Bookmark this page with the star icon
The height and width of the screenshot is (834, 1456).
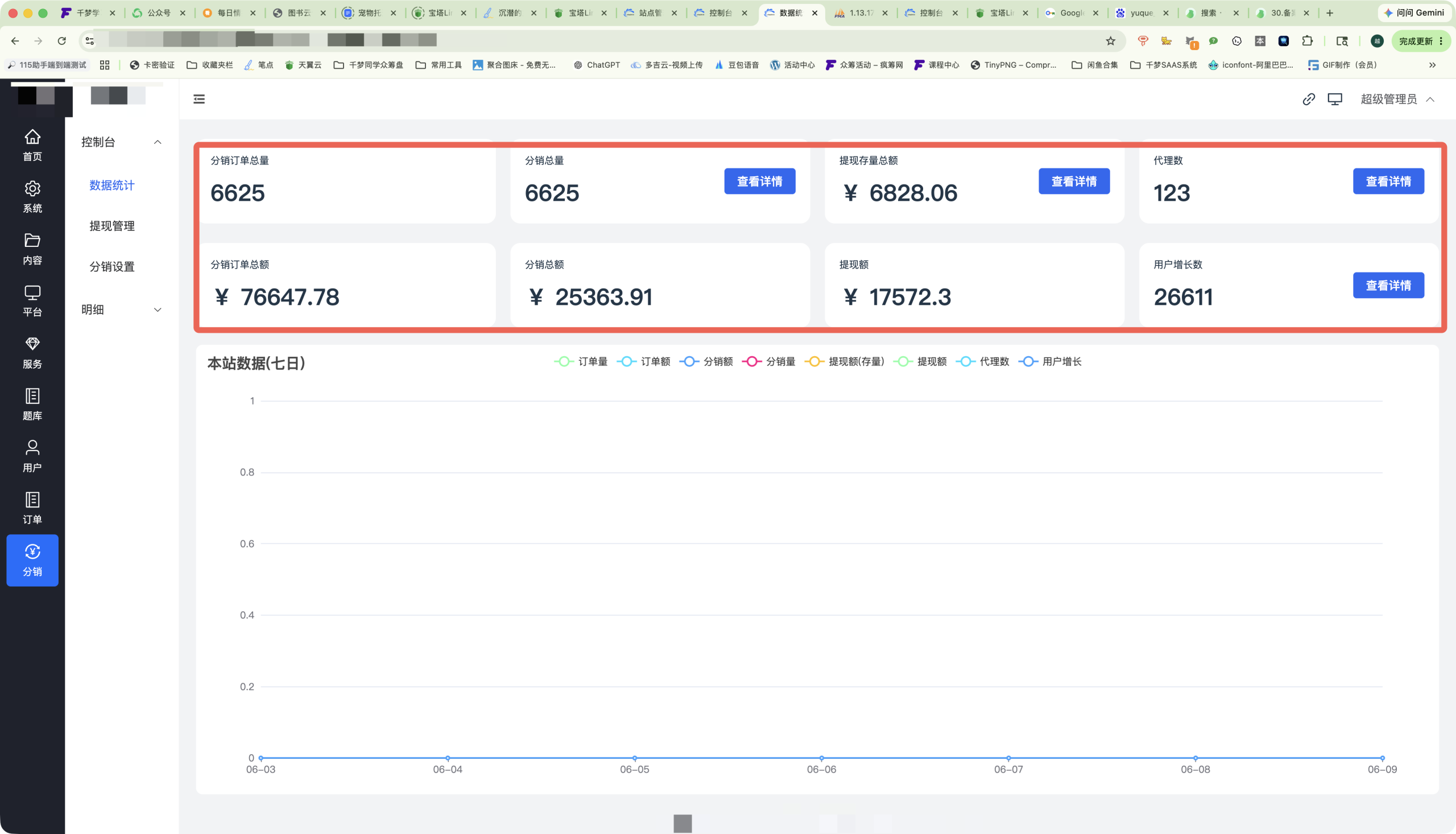1110,40
